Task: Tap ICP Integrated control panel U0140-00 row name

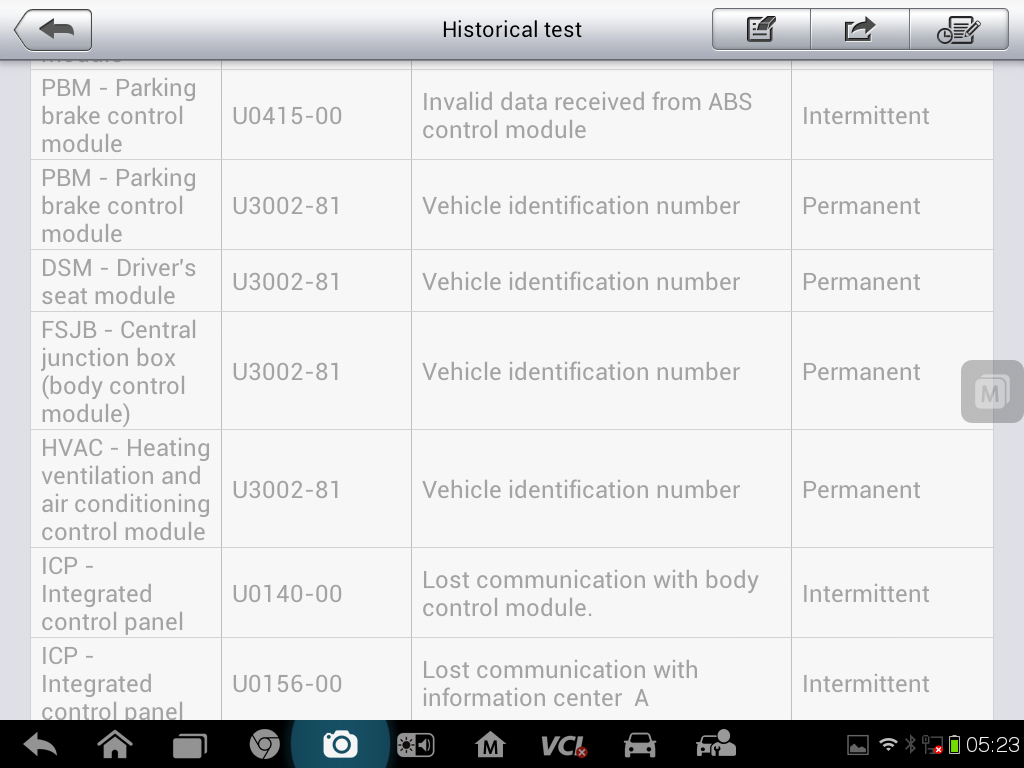Action: pyautogui.click(x=126, y=593)
